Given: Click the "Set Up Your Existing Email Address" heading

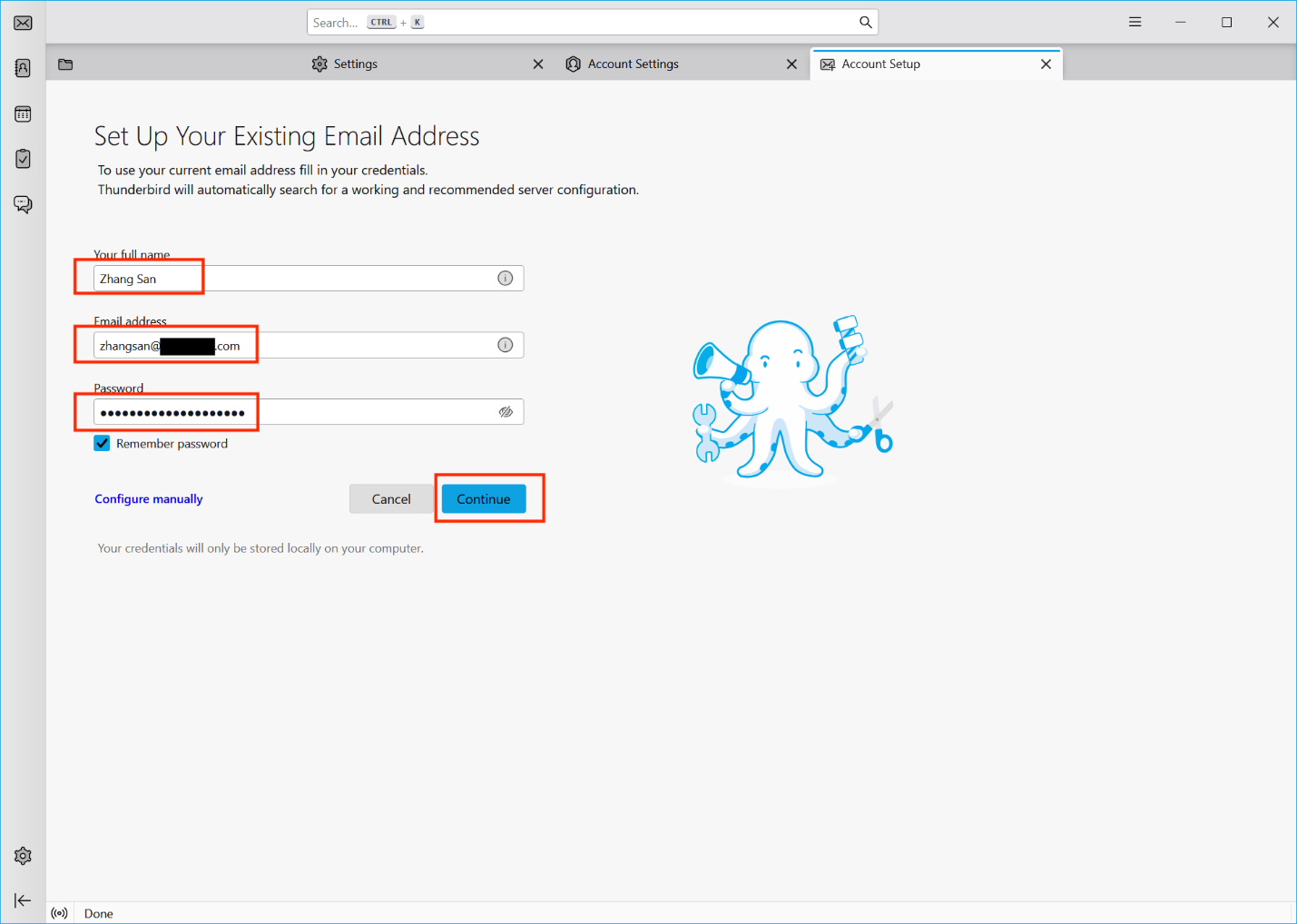Looking at the screenshot, I should (287, 136).
